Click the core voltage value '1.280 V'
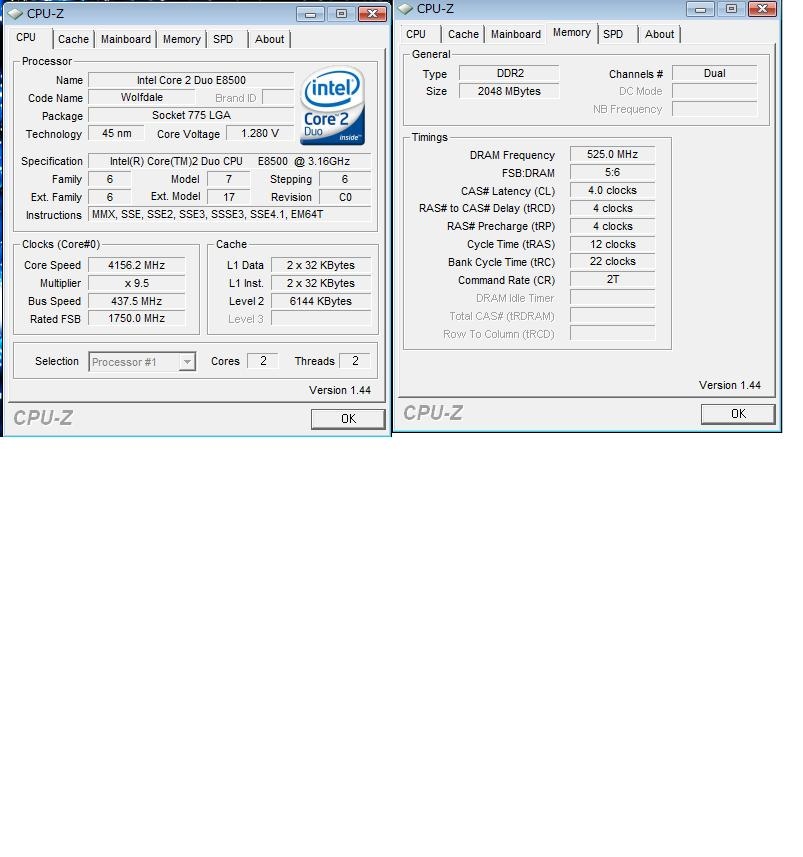The image size is (803, 857). click(260, 133)
